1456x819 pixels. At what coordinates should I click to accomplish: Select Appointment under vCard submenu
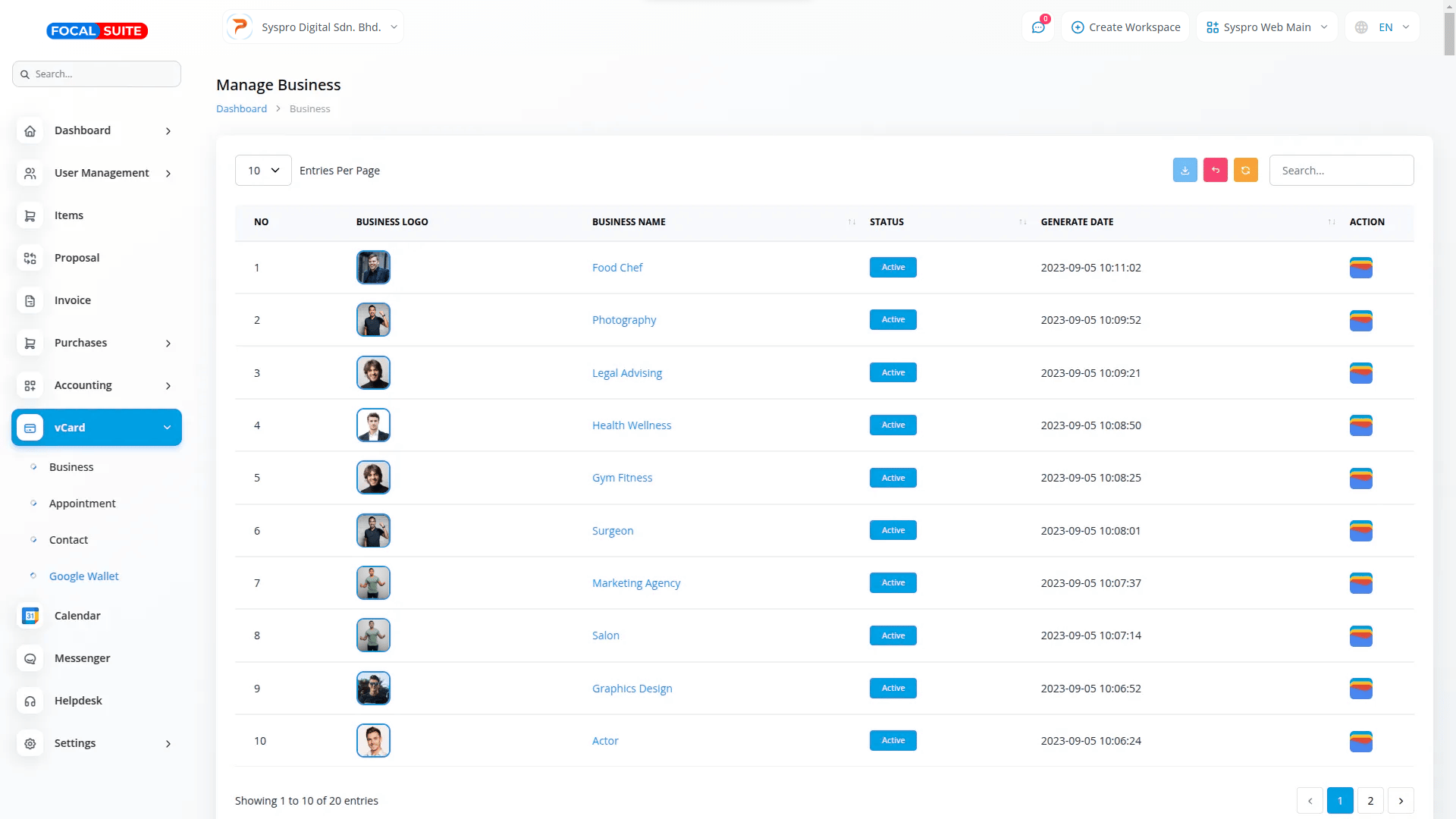(82, 504)
